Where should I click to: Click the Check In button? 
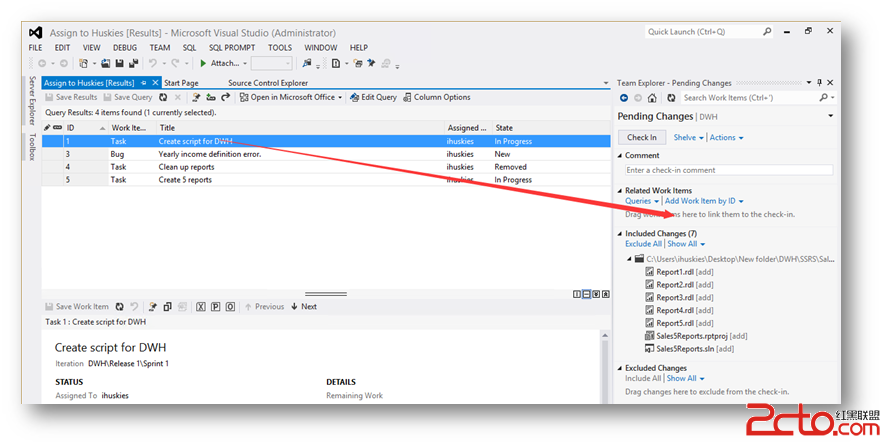642,137
